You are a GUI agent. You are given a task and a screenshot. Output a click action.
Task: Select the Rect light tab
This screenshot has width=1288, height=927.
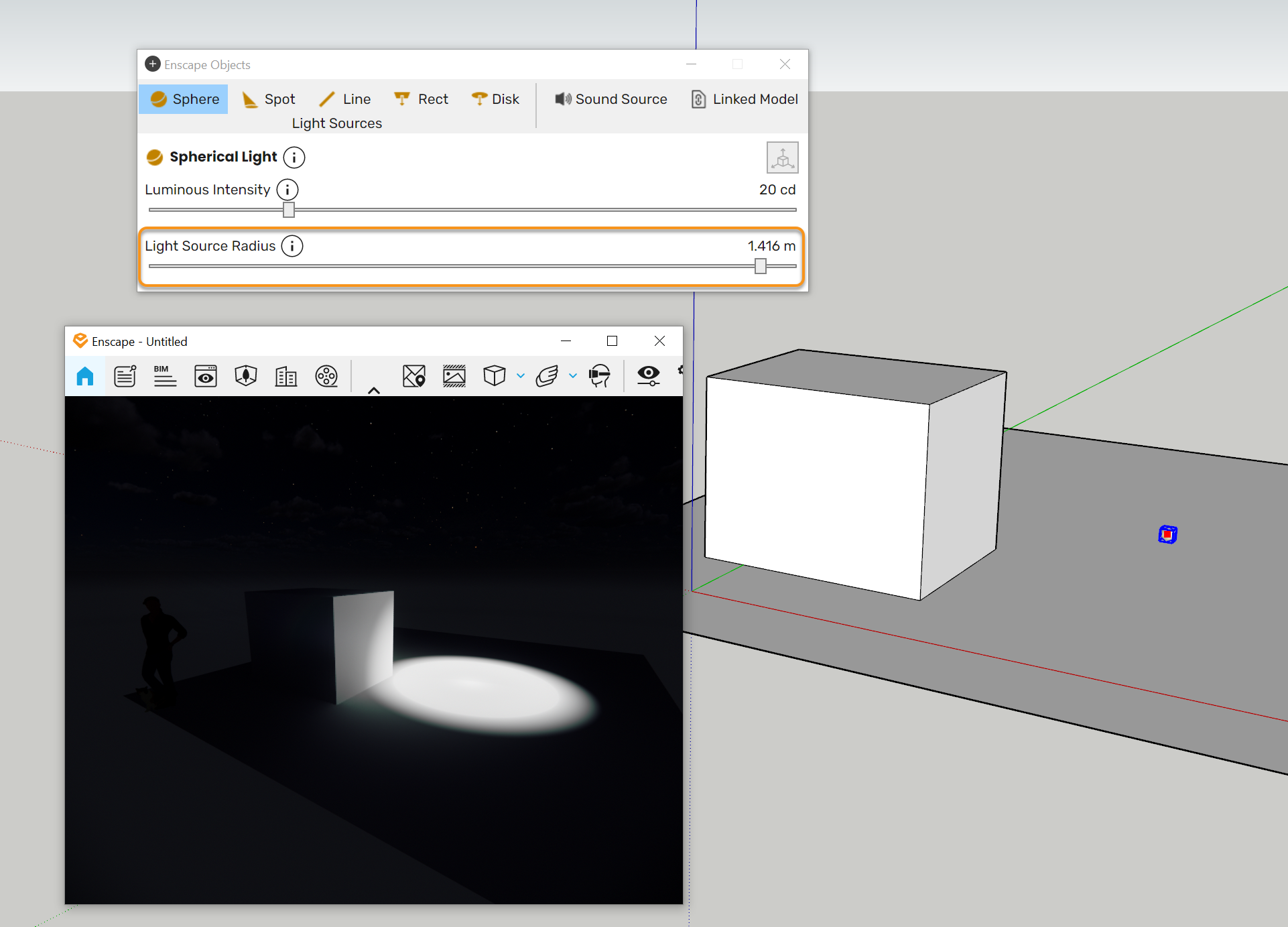pyautogui.click(x=422, y=99)
